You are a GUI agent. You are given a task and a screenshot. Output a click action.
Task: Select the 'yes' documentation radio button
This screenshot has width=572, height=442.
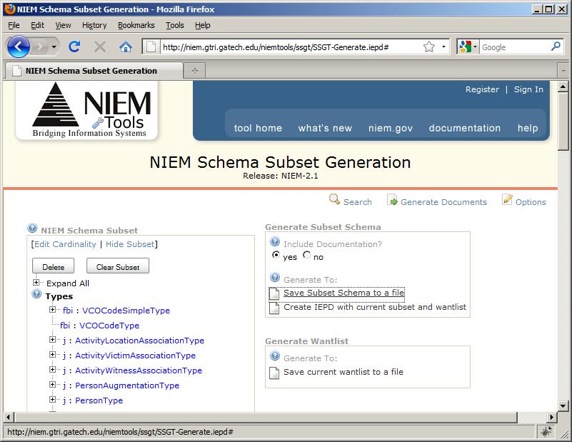(276, 255)
